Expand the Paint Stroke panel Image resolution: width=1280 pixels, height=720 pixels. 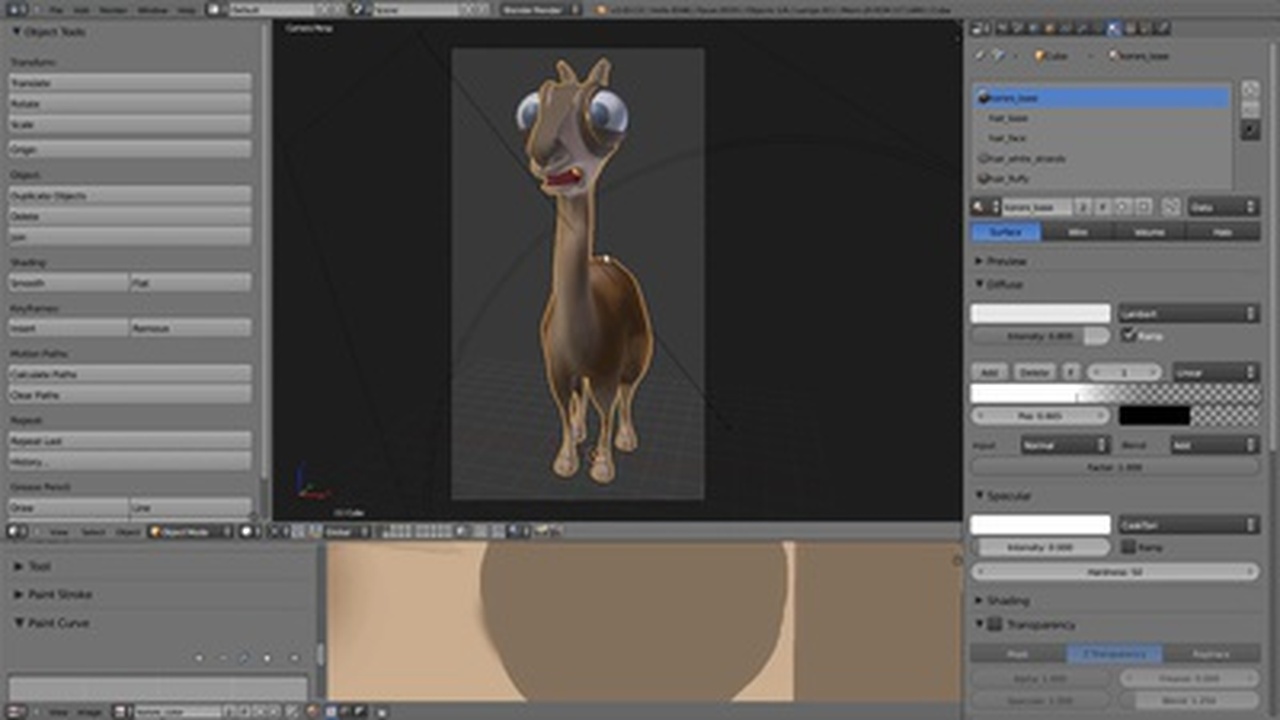[60, 594]
